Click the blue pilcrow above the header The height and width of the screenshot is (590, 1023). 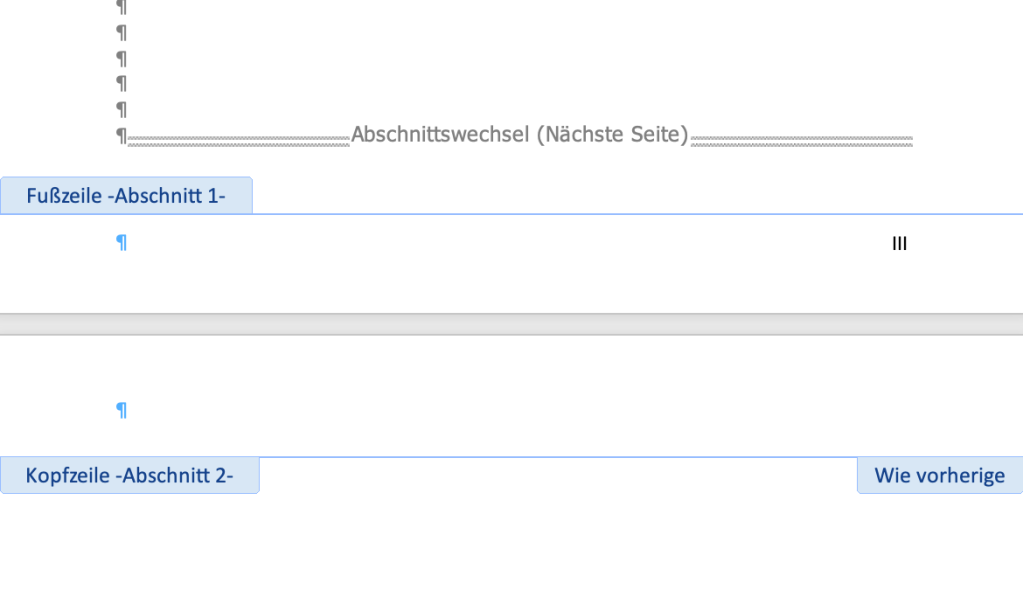click(121, 408)
